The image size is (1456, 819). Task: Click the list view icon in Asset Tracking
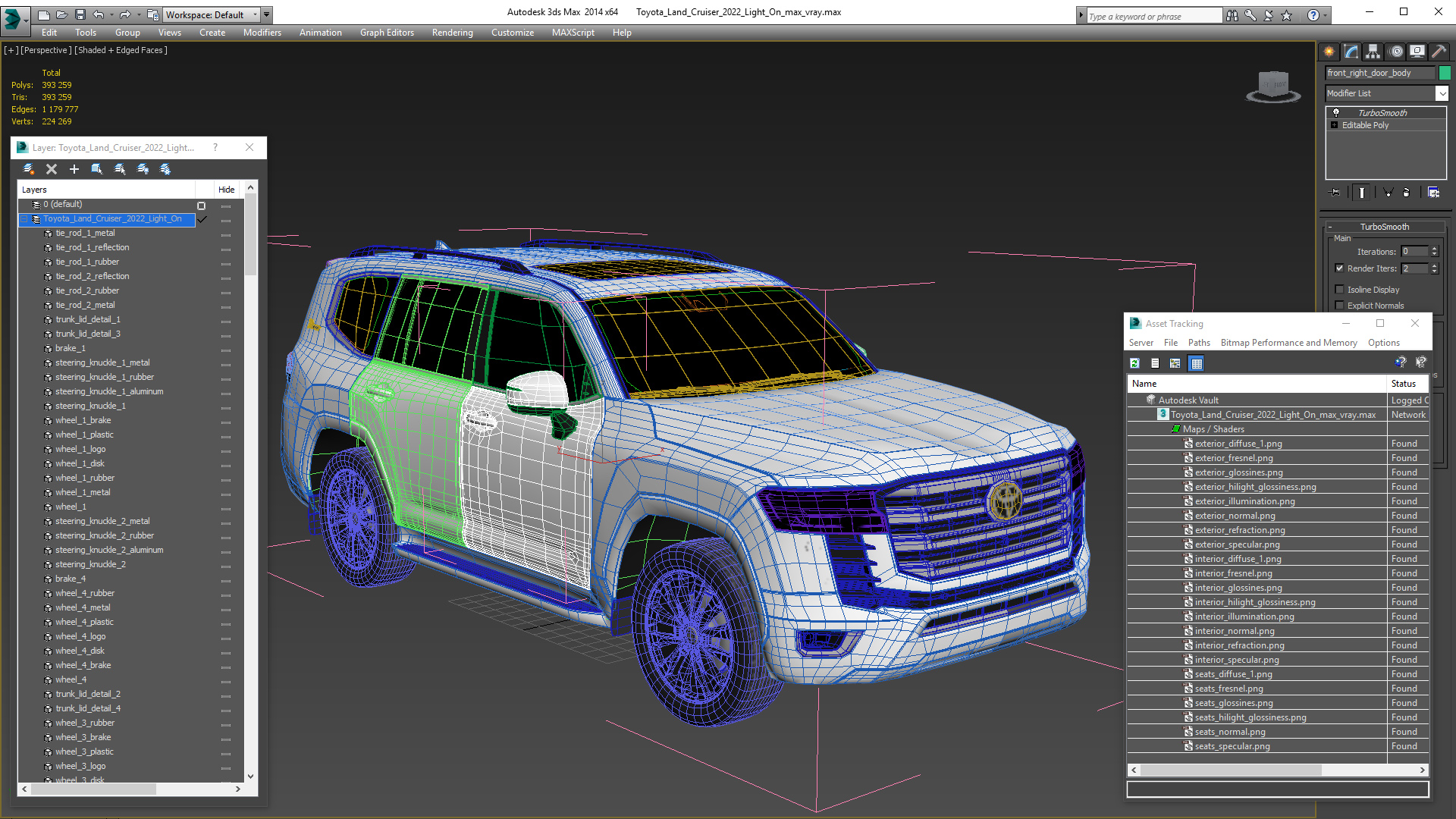coord(1155,363)
